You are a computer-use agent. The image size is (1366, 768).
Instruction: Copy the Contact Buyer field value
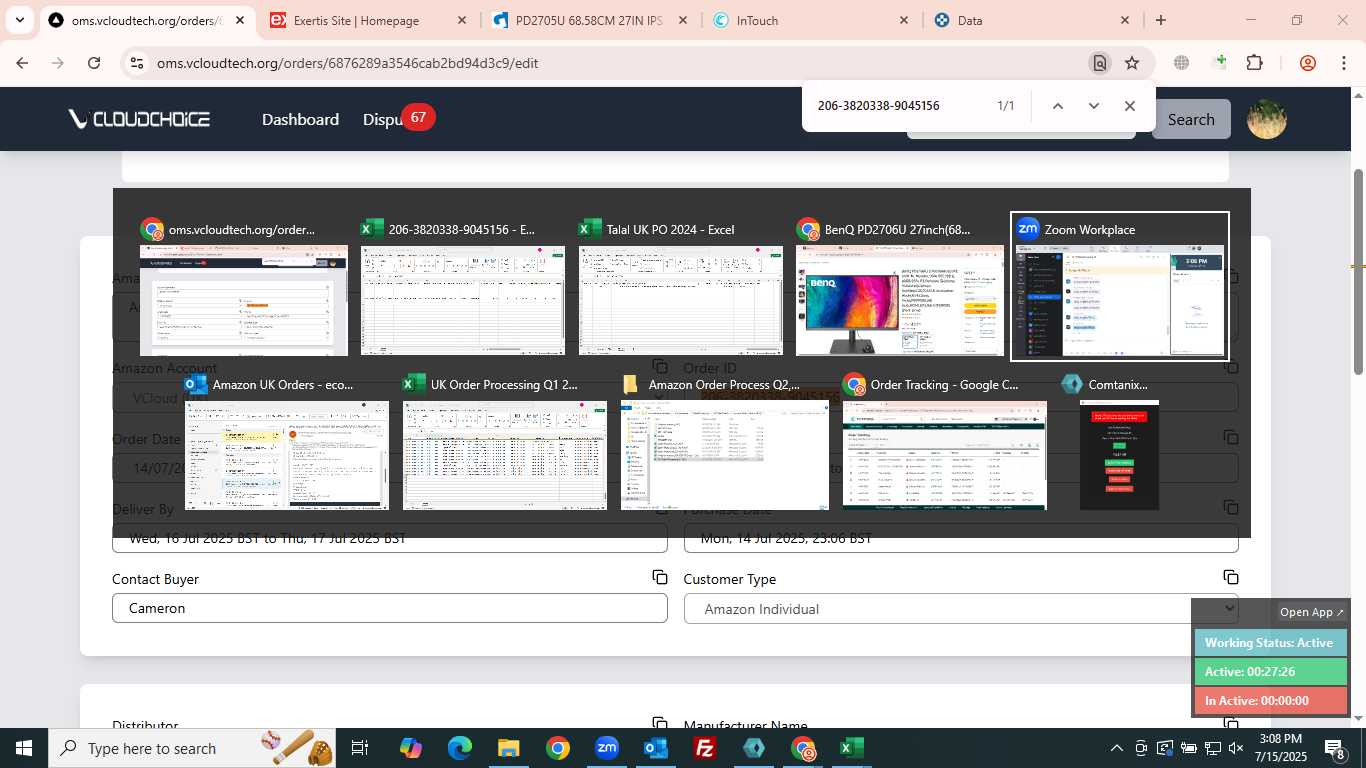(660, 577)
